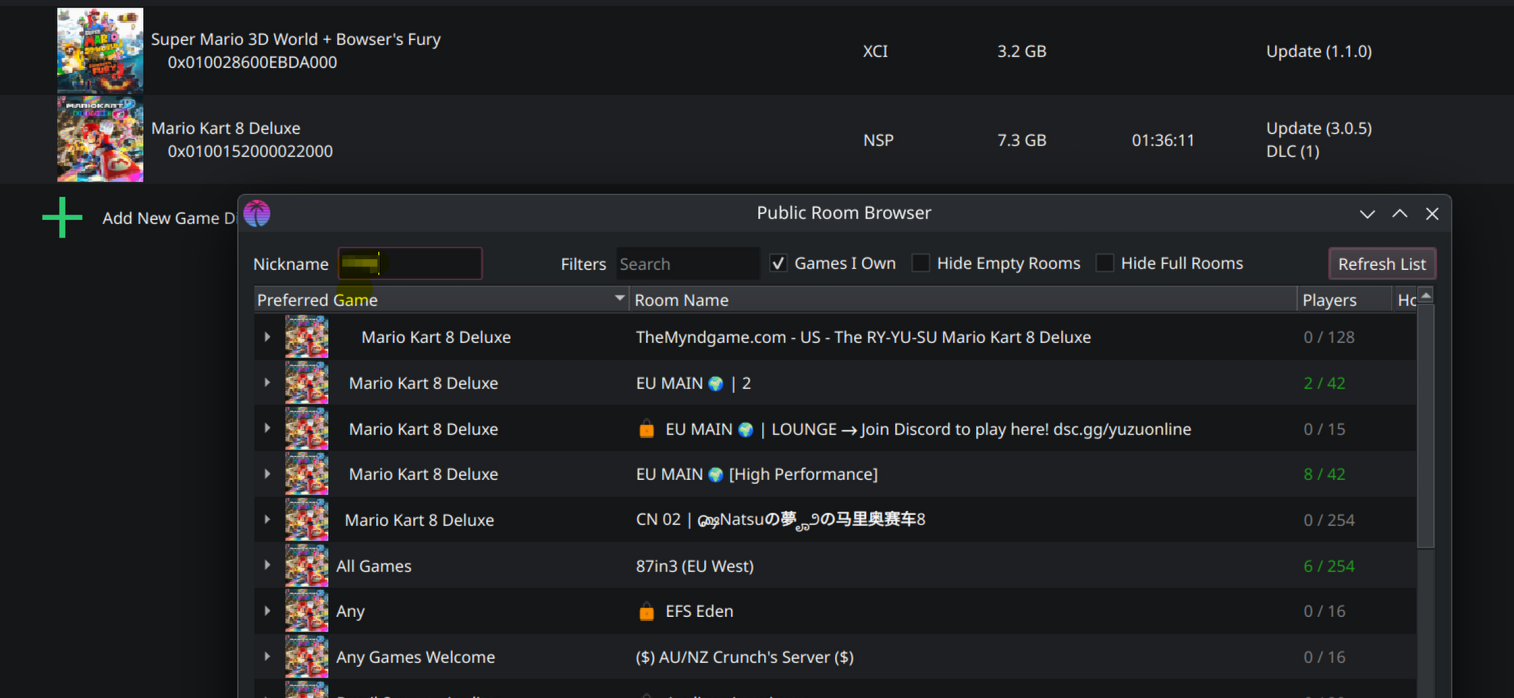Click the 8 / 42 players count
This screenshot has width=1514, height=698.
coord(1324,474)
